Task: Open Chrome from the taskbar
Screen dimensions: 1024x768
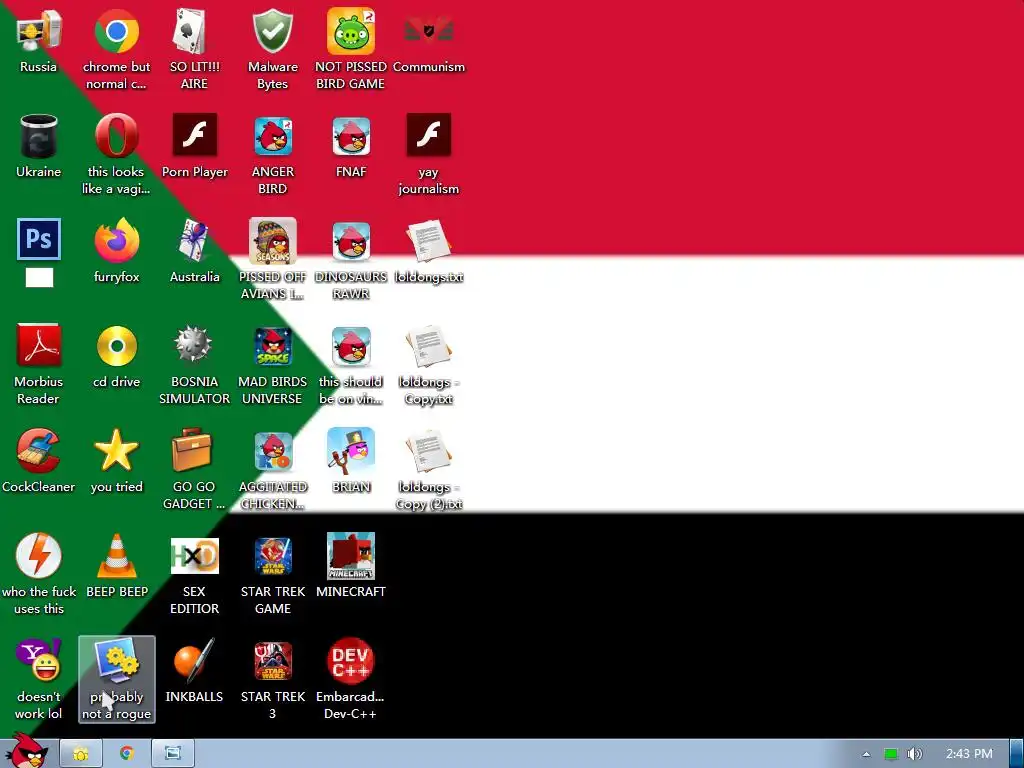Action: 127,754
